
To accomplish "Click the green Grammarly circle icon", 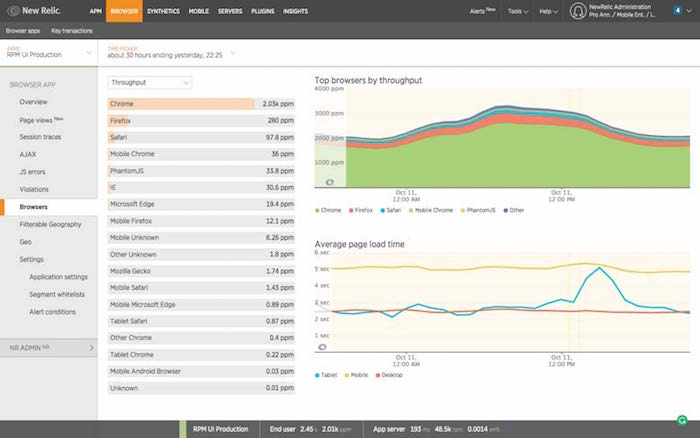I will click(682, 420).
